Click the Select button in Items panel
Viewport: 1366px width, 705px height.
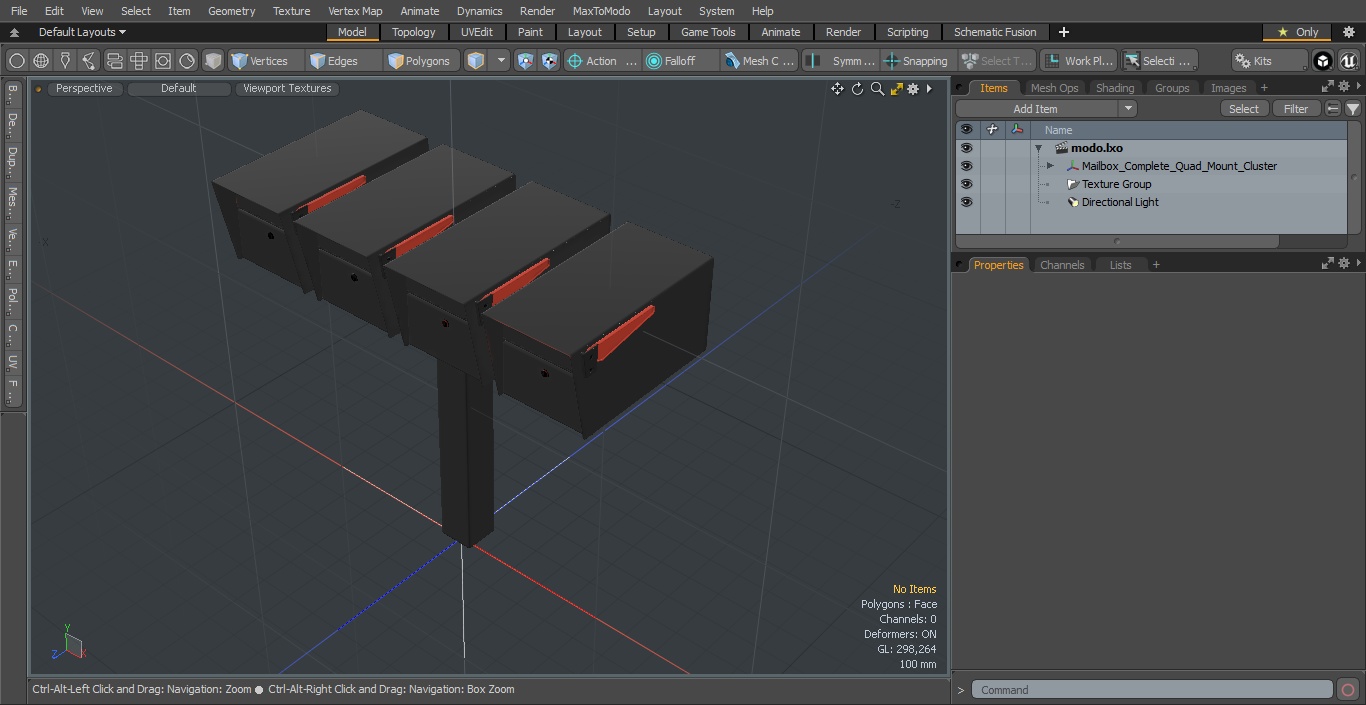click(x=1244, y=109)
